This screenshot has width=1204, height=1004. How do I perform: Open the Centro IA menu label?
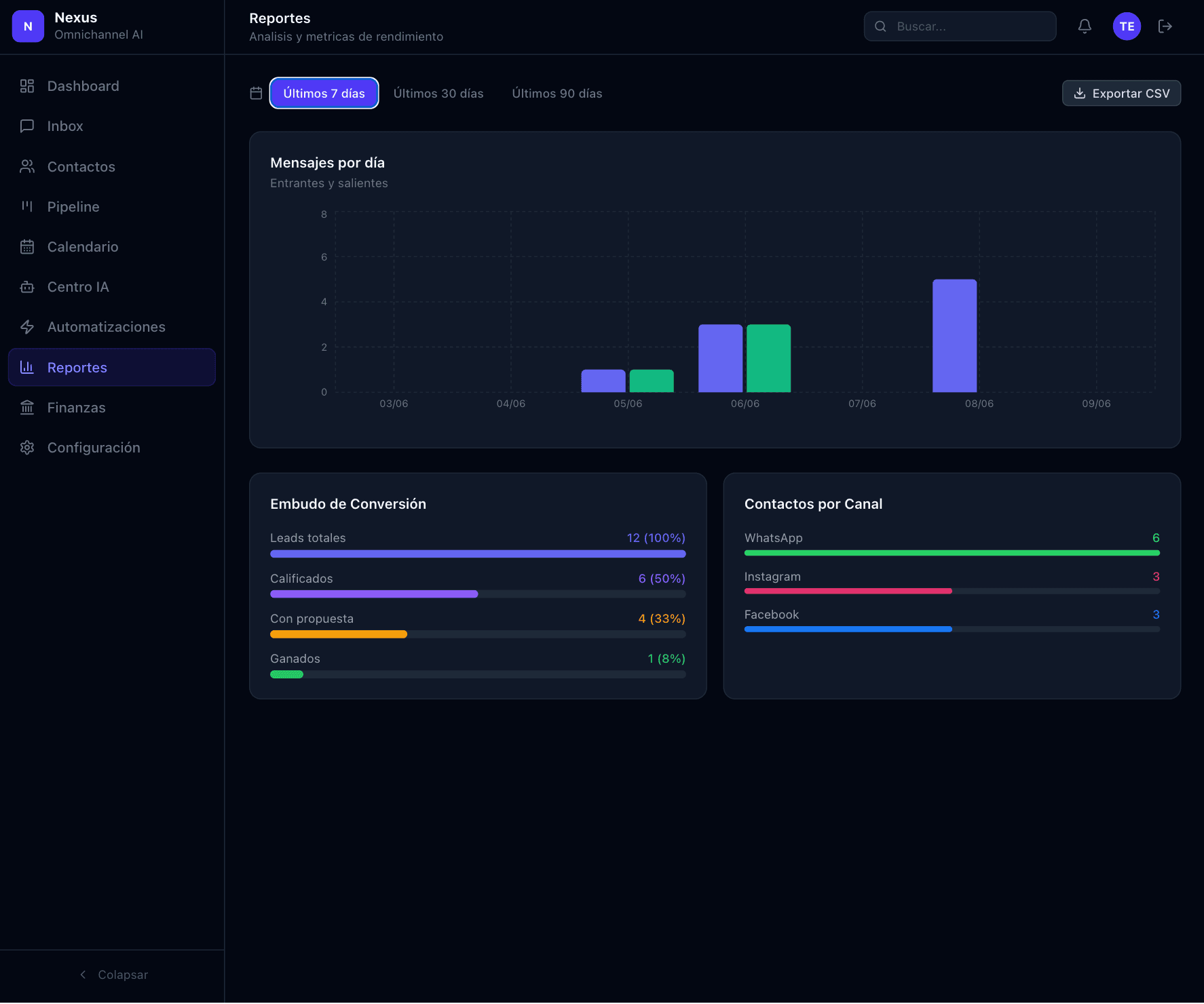pos(78,287)
